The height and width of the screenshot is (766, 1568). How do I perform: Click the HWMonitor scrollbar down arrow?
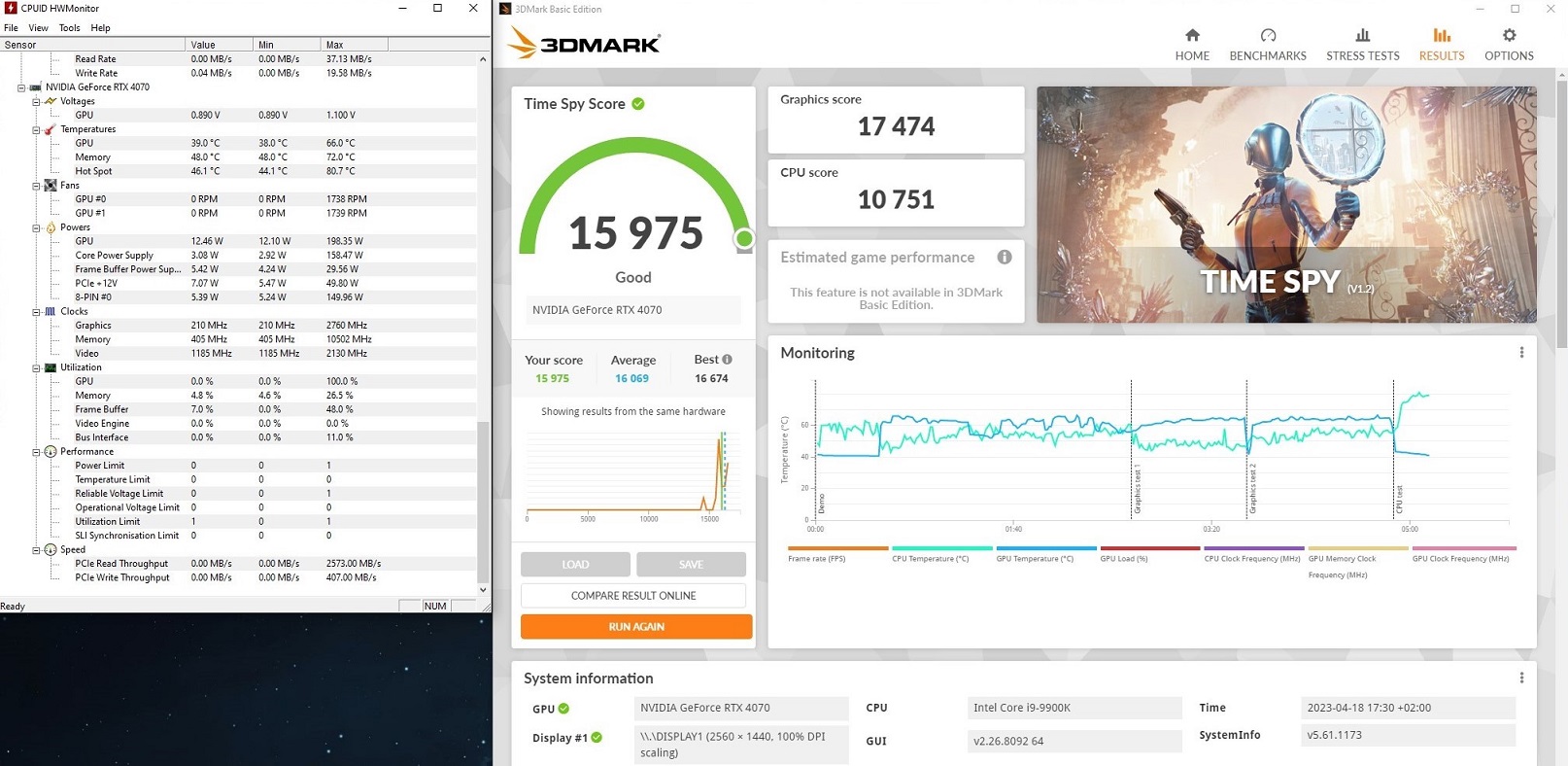point(483,590)
